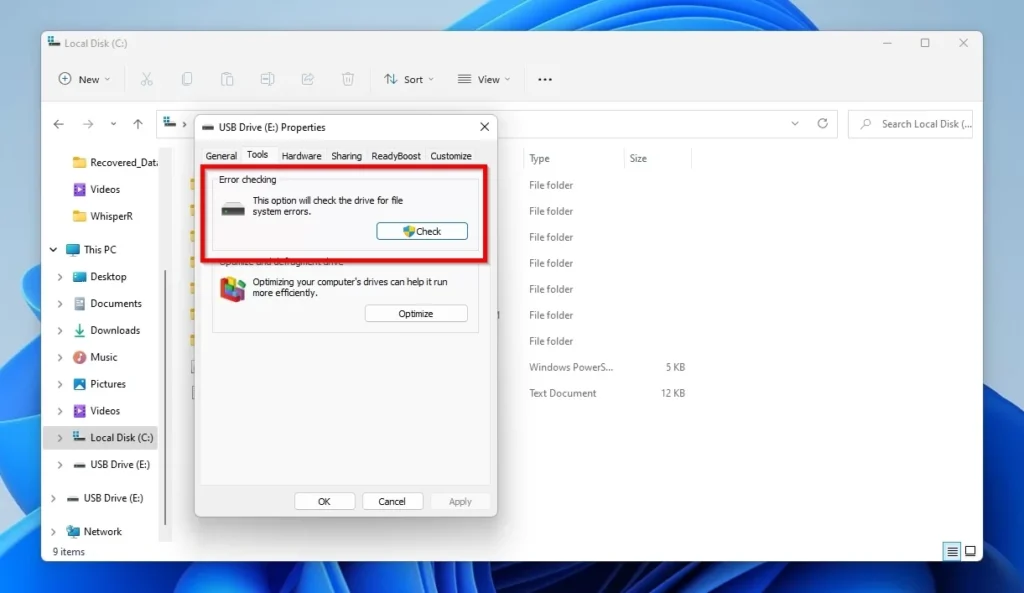Click the Paste clipboard icon
The image size is (1024, 593).
coord(227,79)
